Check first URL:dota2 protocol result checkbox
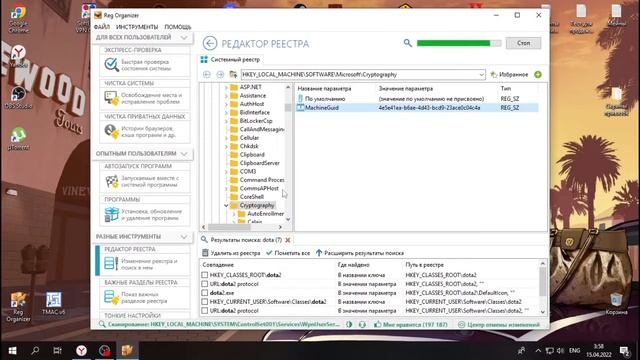The width and height of the screenshot is (640, 360). tap(204, 284)
